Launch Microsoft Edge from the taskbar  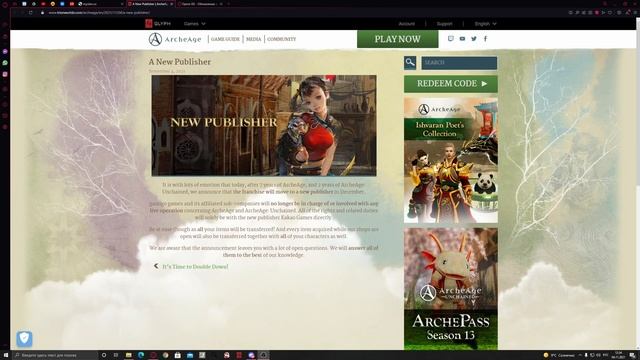[141, 355]
